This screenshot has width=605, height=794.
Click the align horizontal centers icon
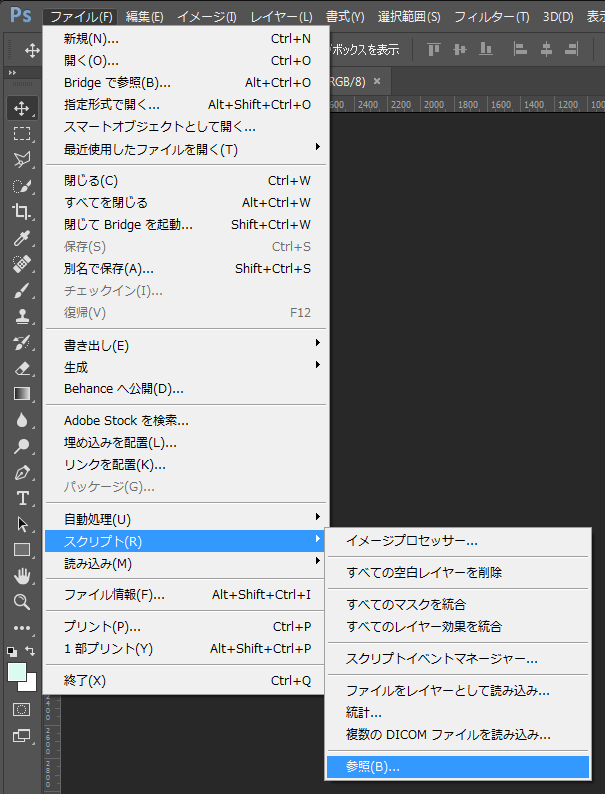(x=546, y=49)
